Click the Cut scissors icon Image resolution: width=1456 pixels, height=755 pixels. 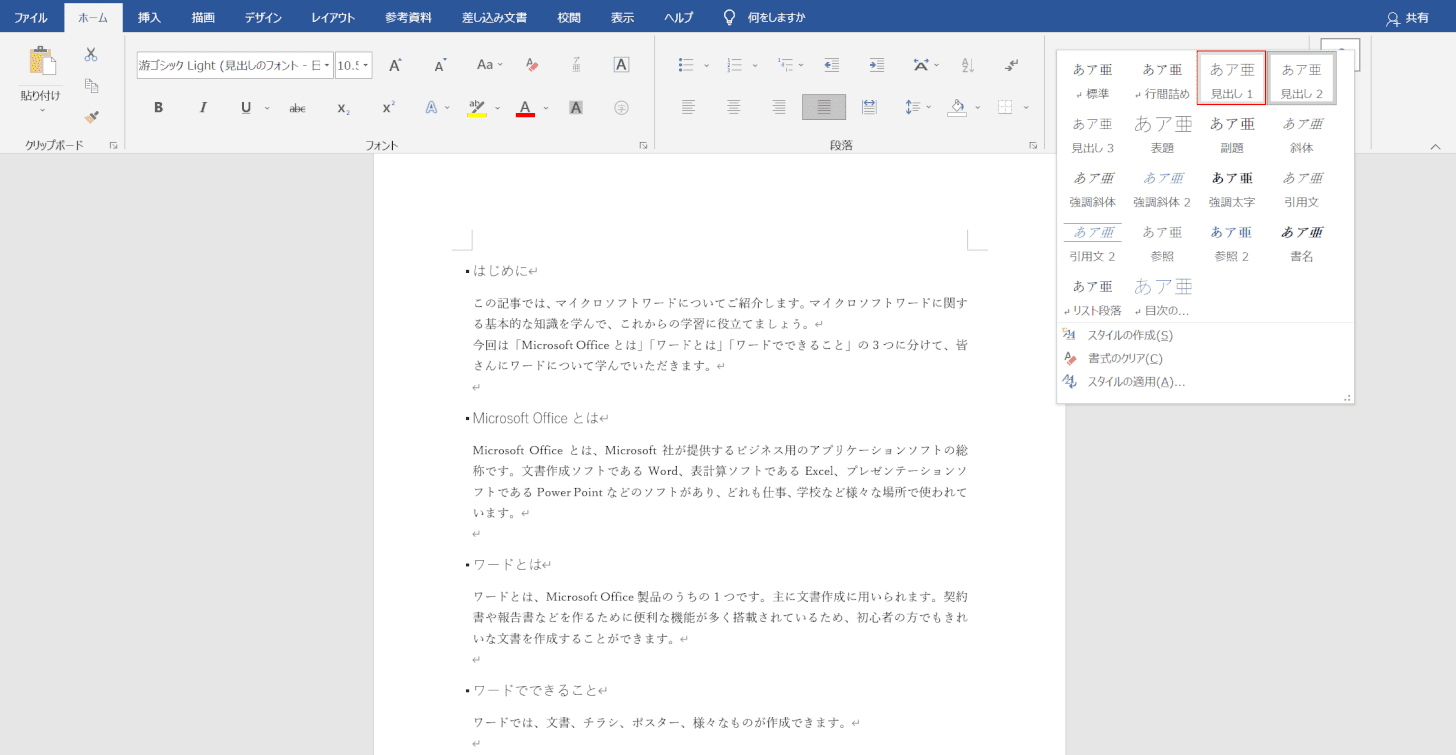point(91,54)
